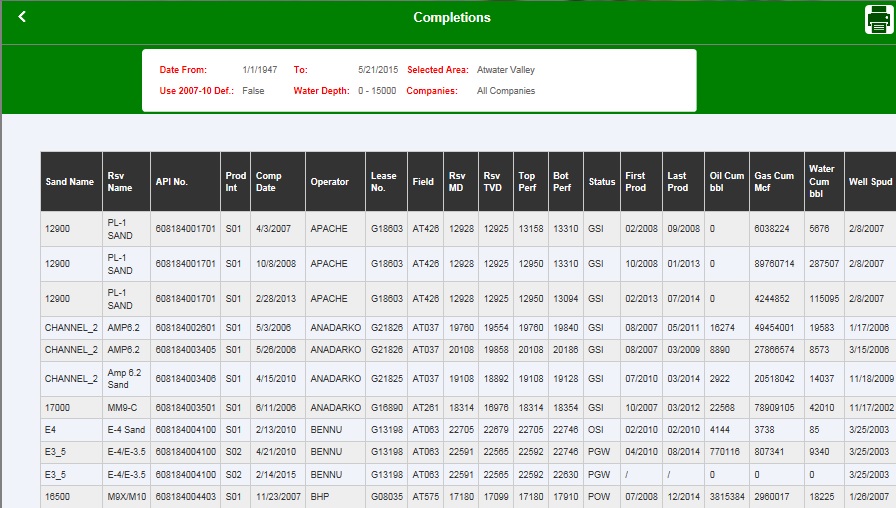Select oil cum cell 770116
The image size is (896, 508).
[x=725, y=451]
